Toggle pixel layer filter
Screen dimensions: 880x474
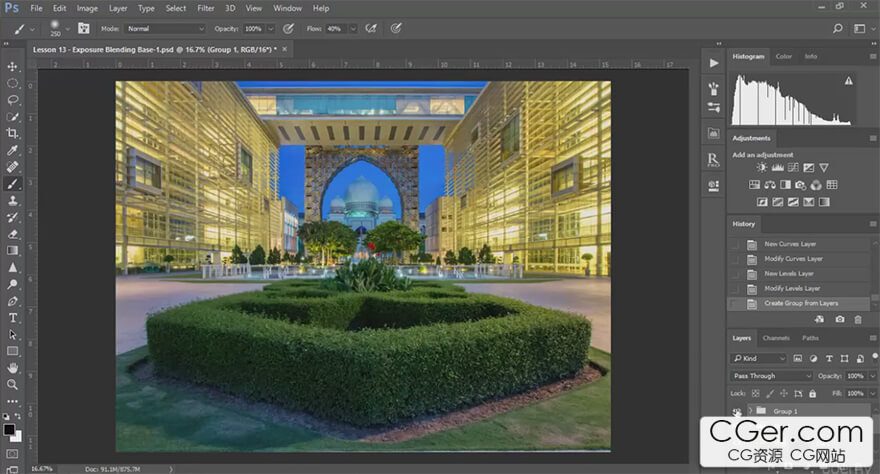click(x=798, y=358)
